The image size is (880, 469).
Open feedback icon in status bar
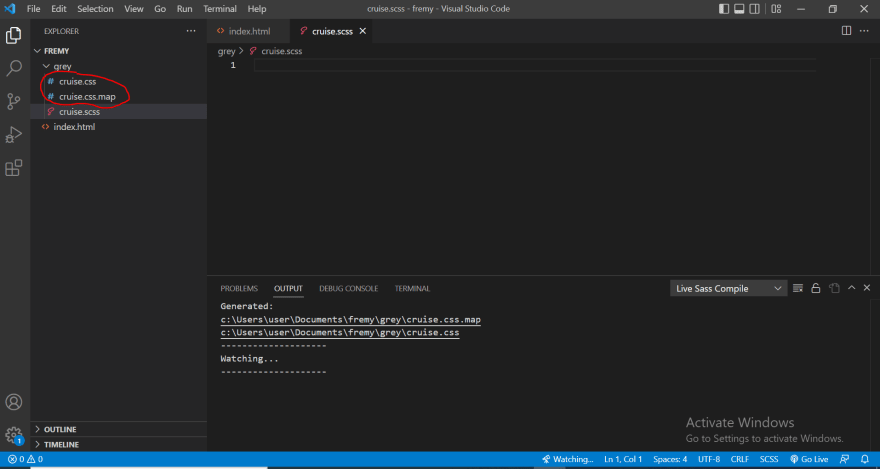click(x=847, y=459)
